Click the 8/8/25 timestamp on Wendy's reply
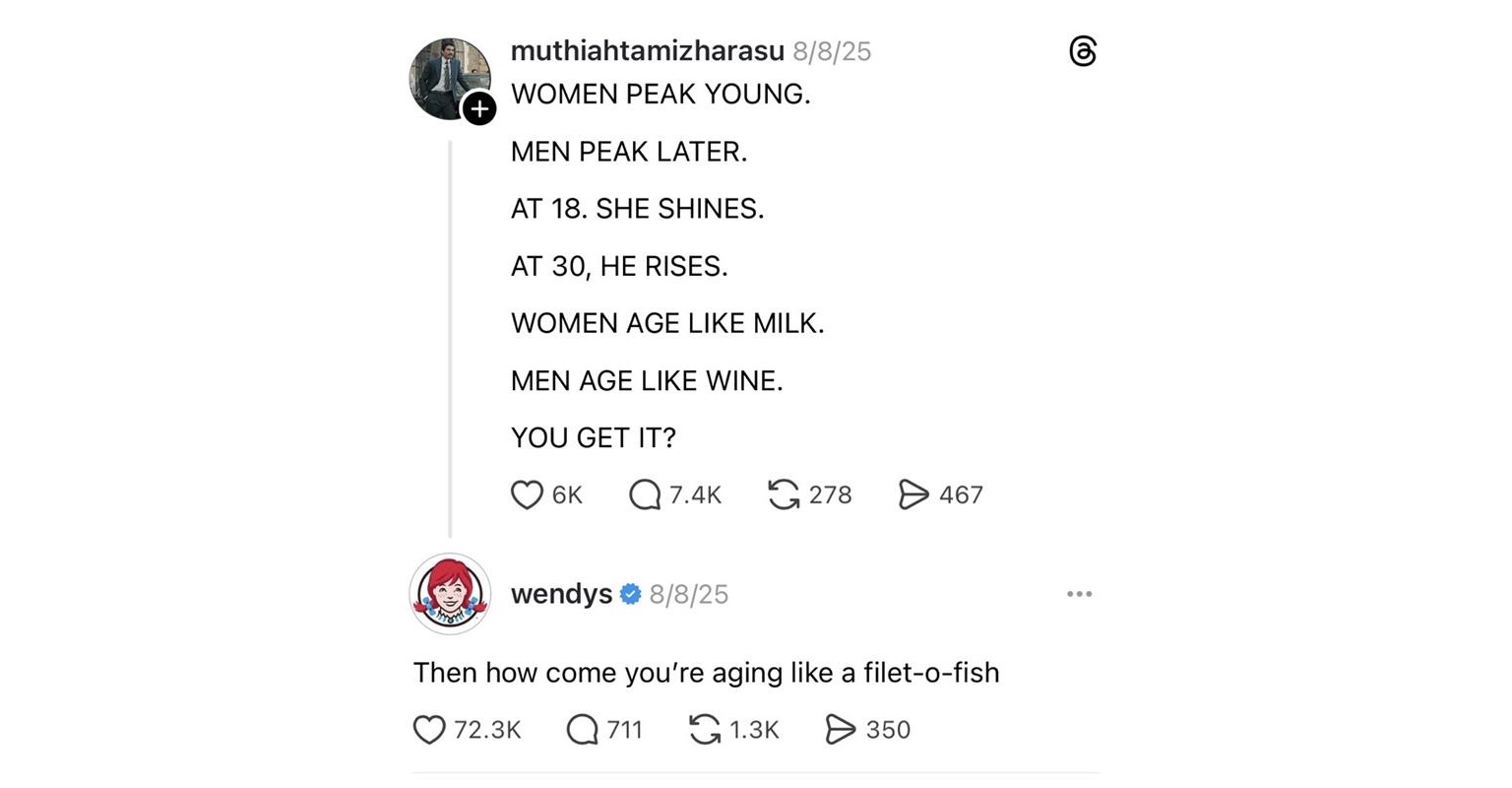The width and height of the screenshot is (1512, 788). [689, 594]
